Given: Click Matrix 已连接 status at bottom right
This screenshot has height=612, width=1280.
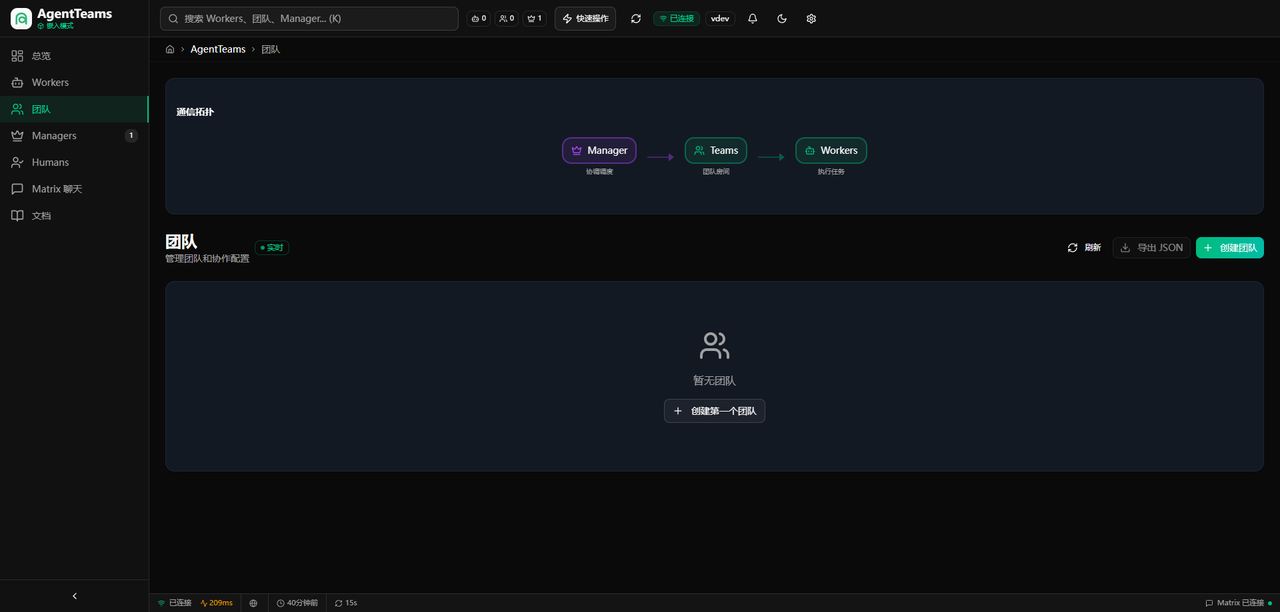Looking at the screenshot, I should coord(1239,603).
